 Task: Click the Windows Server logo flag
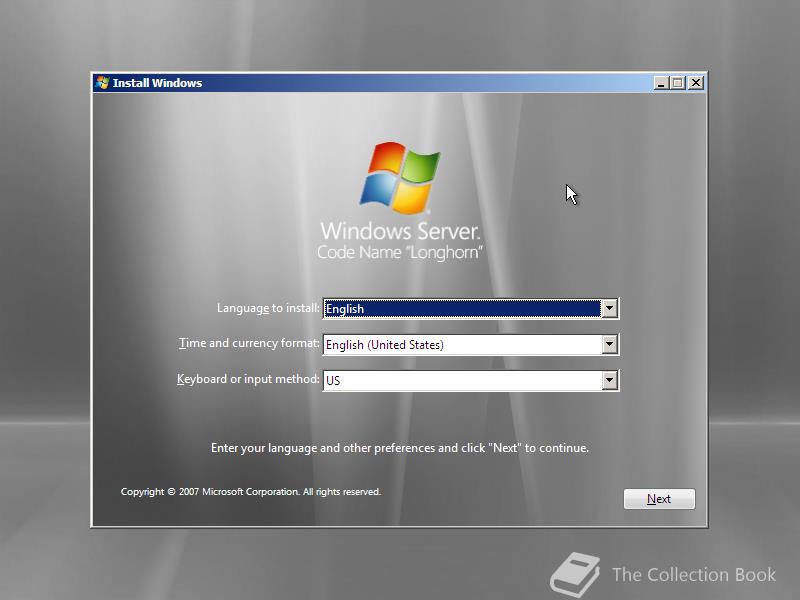[400, 178]
